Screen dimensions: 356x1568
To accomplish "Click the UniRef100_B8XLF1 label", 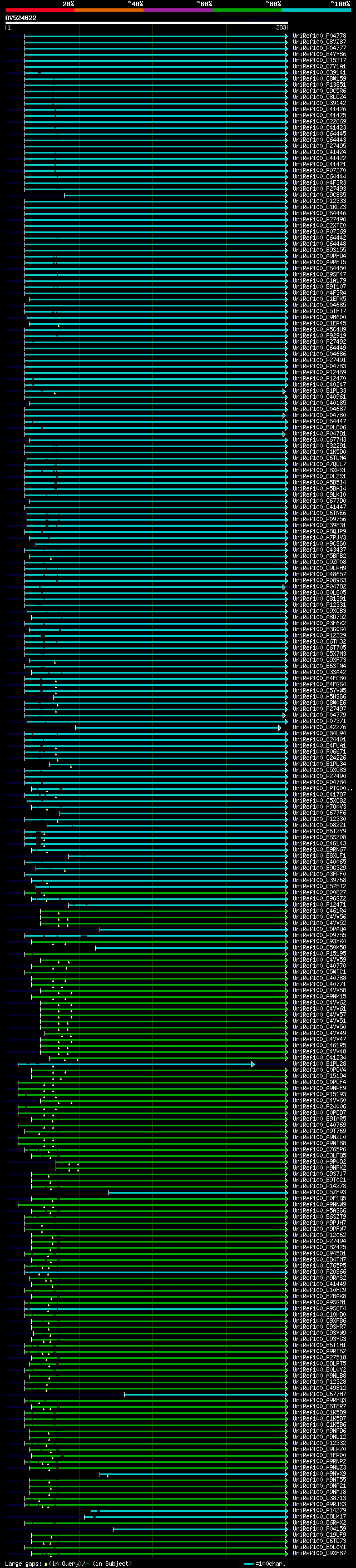I will point(319,856).
